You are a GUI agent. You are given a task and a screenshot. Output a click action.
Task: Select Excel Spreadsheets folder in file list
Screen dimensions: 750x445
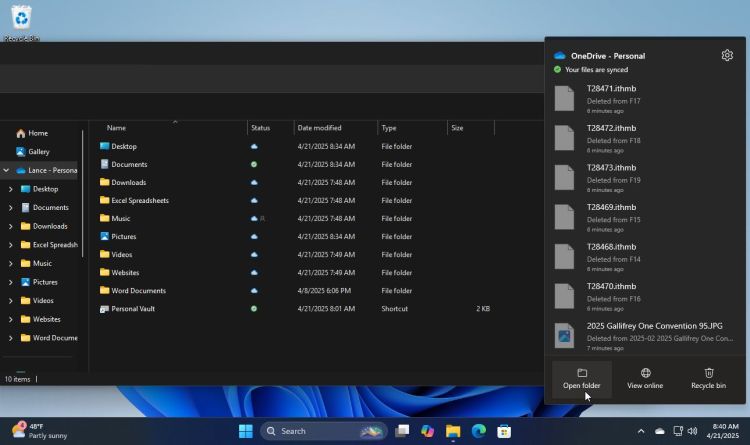click(139, 201)
